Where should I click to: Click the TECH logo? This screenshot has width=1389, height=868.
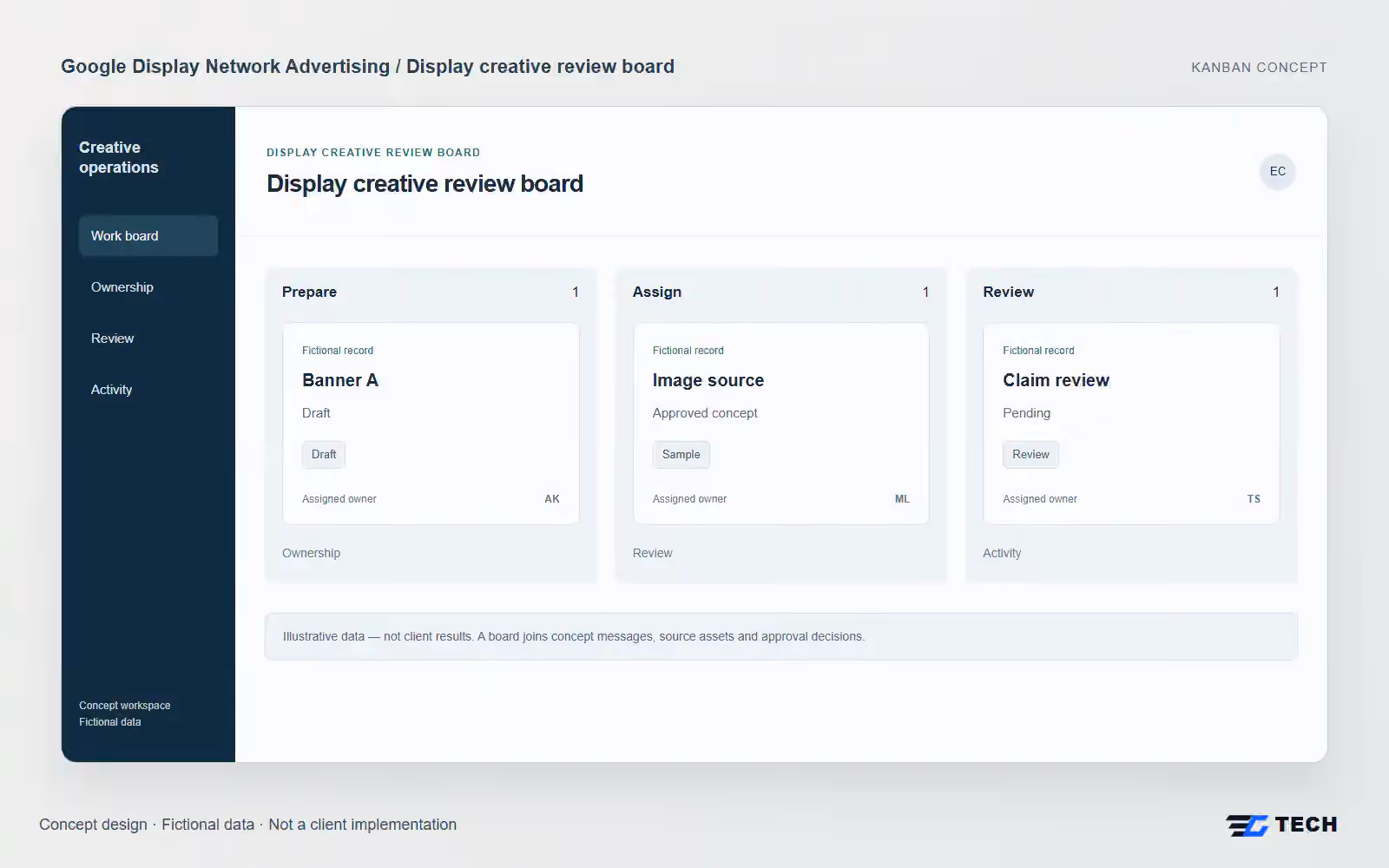[x=1281, y=825]
